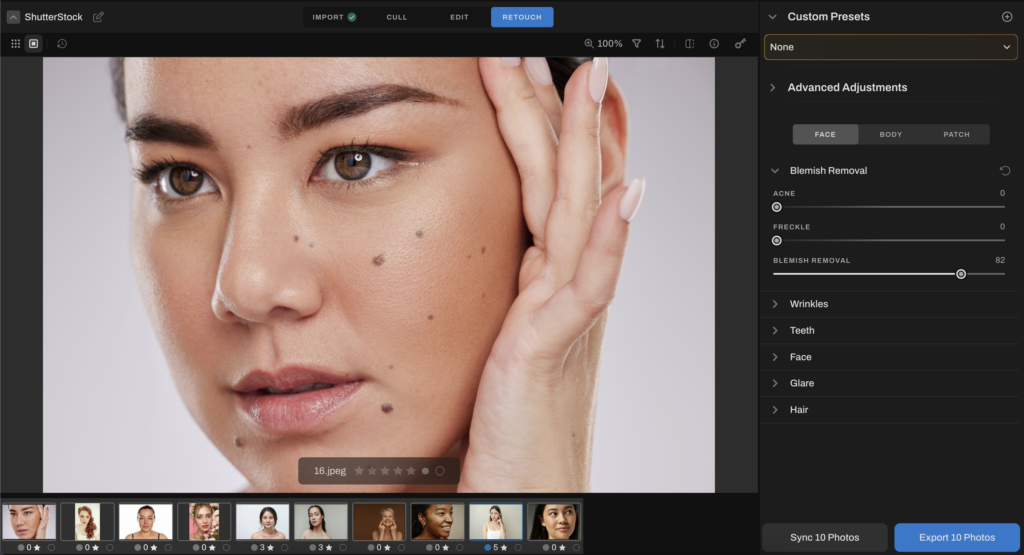Reset Blemish Removal settings
This screenshot has width=1024, height=555.
(x=1004, y=171)
